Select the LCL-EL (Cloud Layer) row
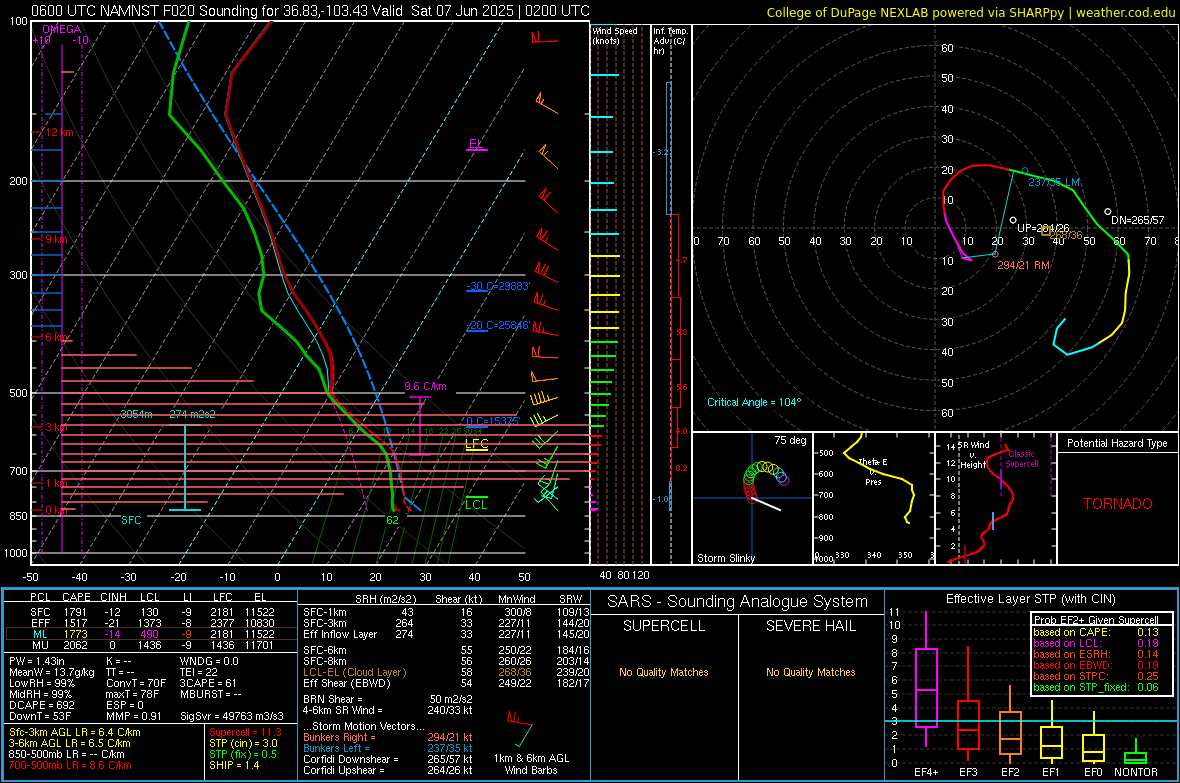This screenshot has height=783, width=1180. click(446, 672)
